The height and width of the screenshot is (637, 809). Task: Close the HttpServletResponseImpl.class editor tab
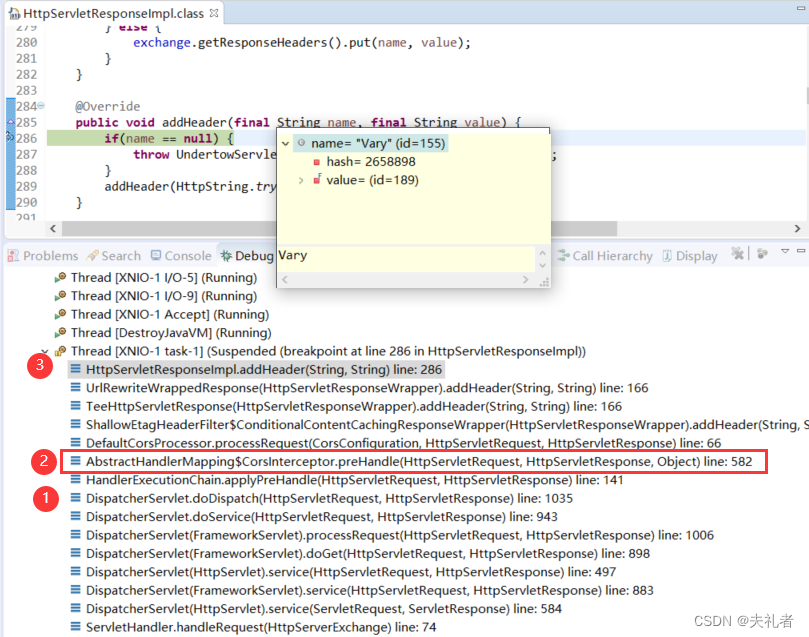tap(214, 13)
